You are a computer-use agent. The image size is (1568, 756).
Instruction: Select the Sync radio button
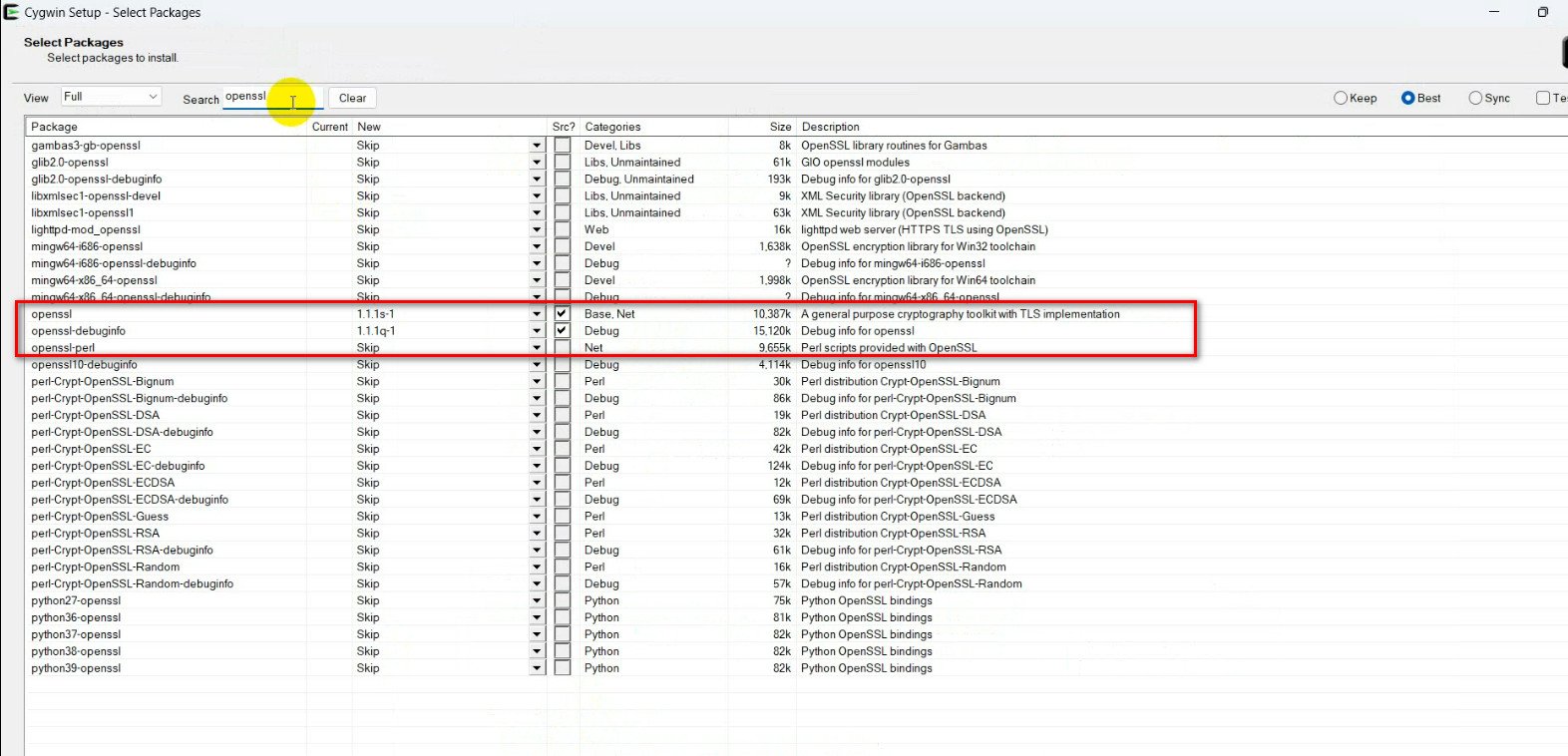pyautogui.click(x=1475, y=98)
